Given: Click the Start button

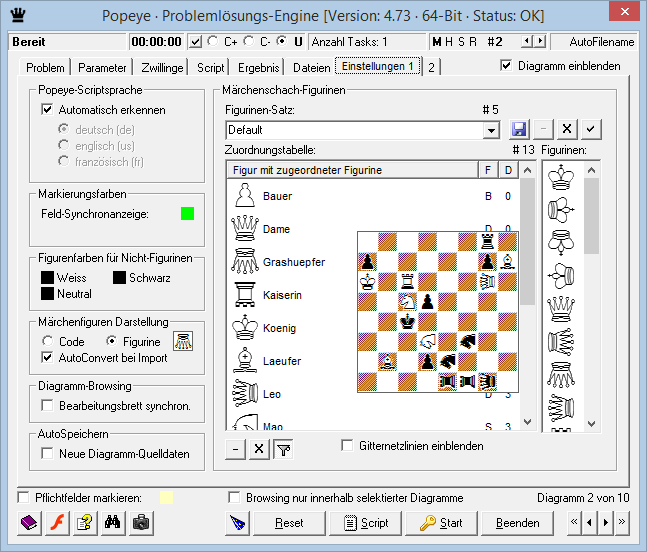Looking at the screenshot, I should [x=441, y=523].
